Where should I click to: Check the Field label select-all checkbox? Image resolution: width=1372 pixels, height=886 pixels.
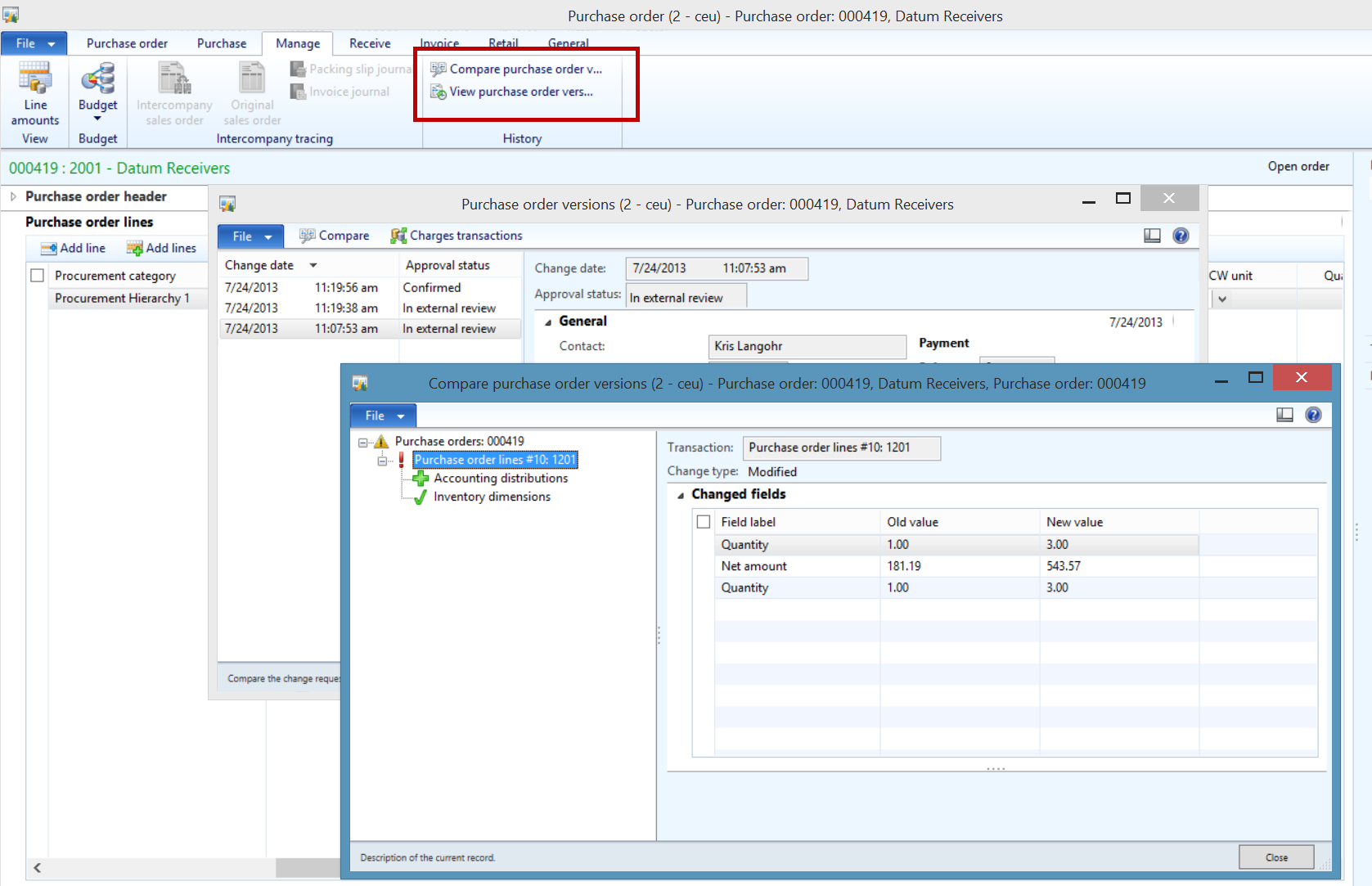pyautogui.click(x=703, y=522)
